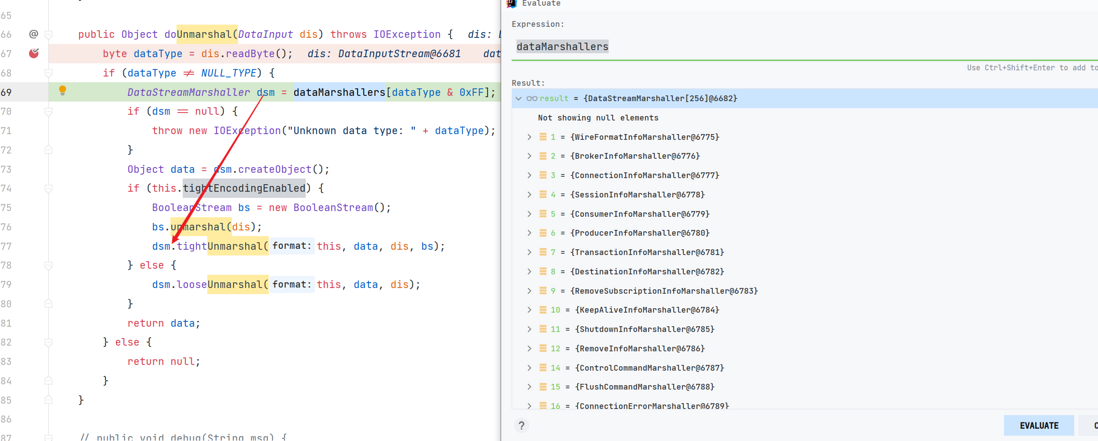This screenshot has width=1098, height=441.
Task: Expand the TransactionInfoMarshaller@6781 entry
Action: tap(530, 252)
